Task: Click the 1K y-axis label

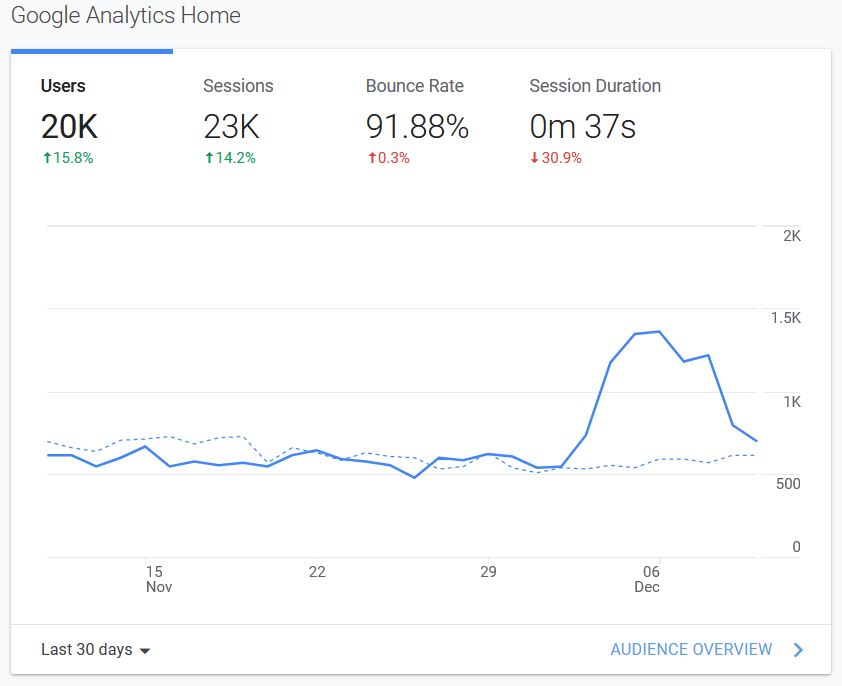Action: [x=792, y=402]
